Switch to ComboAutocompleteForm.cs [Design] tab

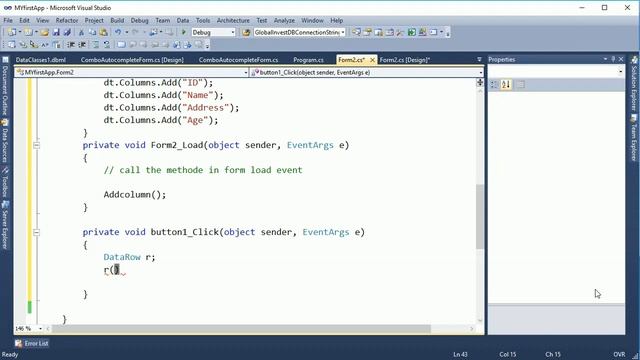pyautogui.click(x=132, y=60)
